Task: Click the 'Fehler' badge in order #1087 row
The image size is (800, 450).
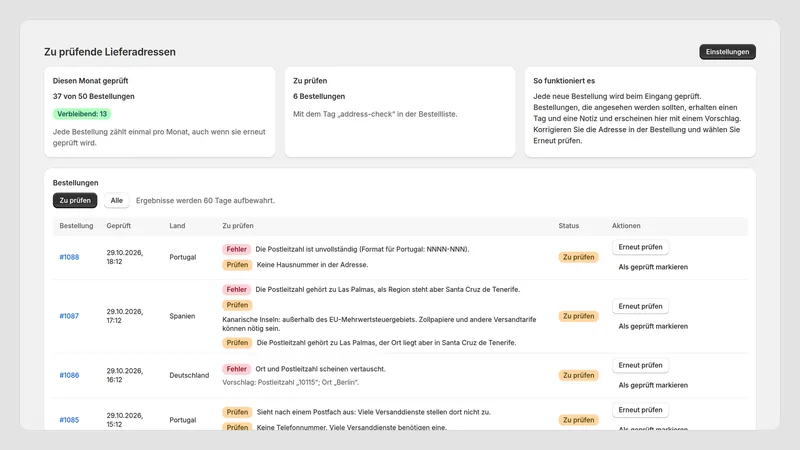Action: point(236,289)
